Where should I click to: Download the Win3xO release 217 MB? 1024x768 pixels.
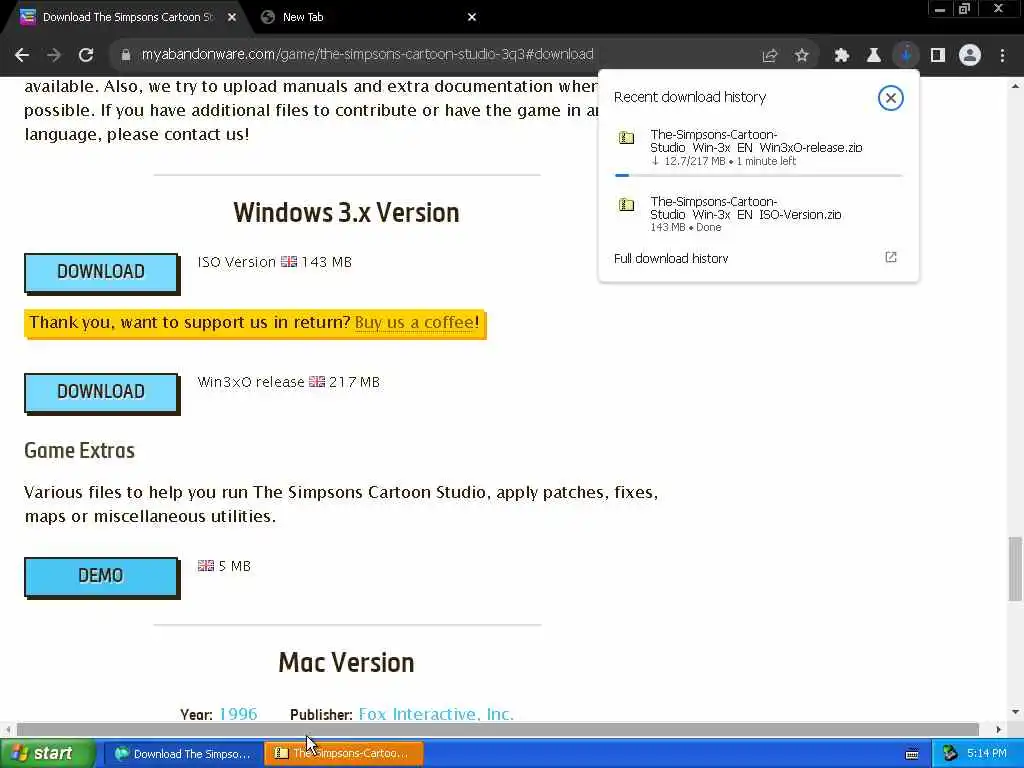tap(101, 392)
